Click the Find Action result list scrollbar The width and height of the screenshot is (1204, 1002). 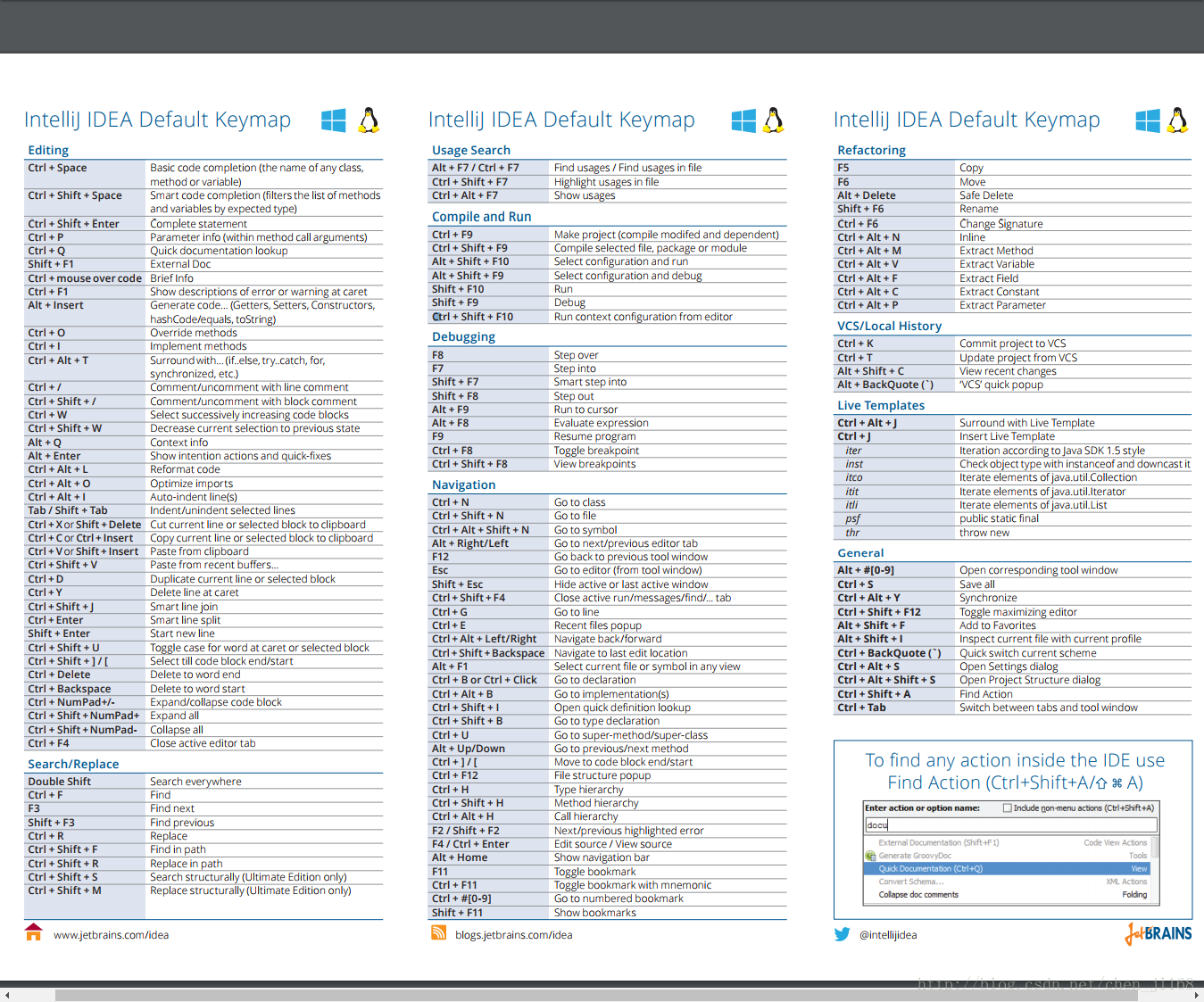click(x=1155, y=870)
